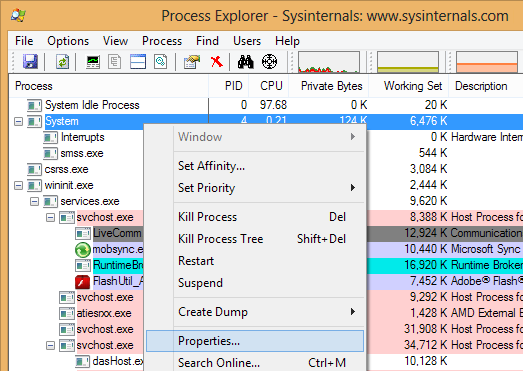This screenshot has height=371, width=523.
Task: Collapse the wininit.exe tree node
Action: 19,186
